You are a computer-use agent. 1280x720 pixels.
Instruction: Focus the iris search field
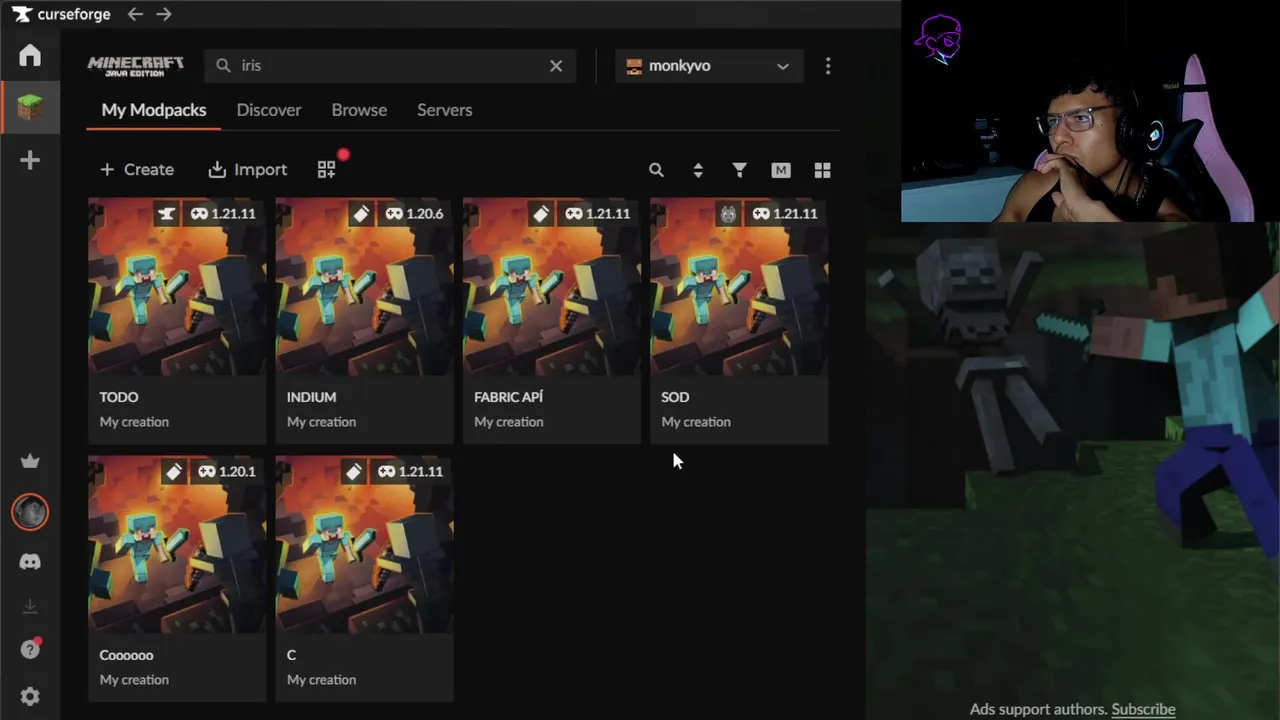391,66
